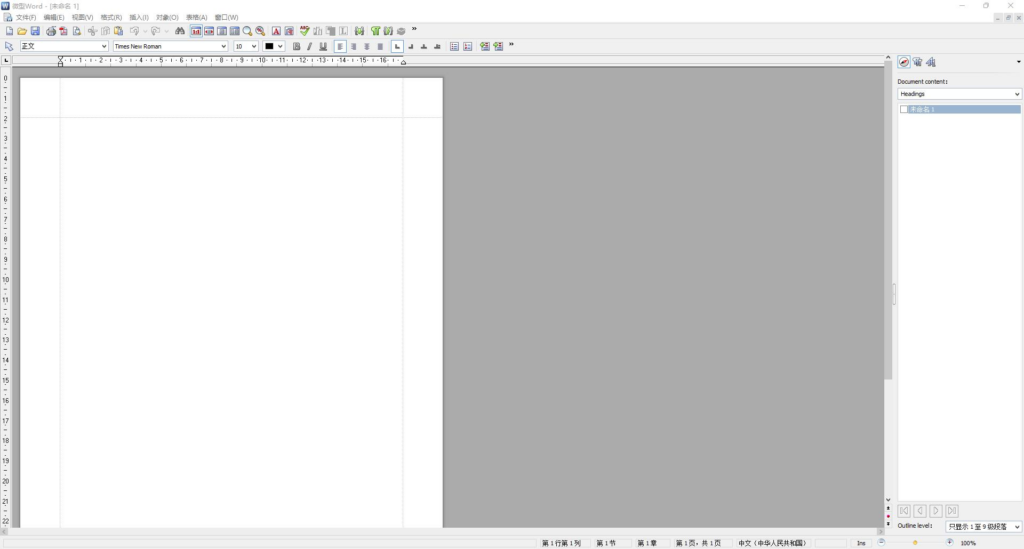This screenshot has height=549, width=1024.
Task: Expand the undo history dropdown arrow
Action: pyautogui.click(x=144, y=31)
